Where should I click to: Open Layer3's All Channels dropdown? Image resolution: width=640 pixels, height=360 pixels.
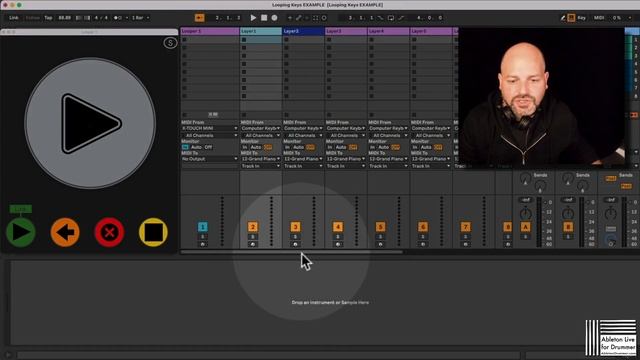[346, 135]
